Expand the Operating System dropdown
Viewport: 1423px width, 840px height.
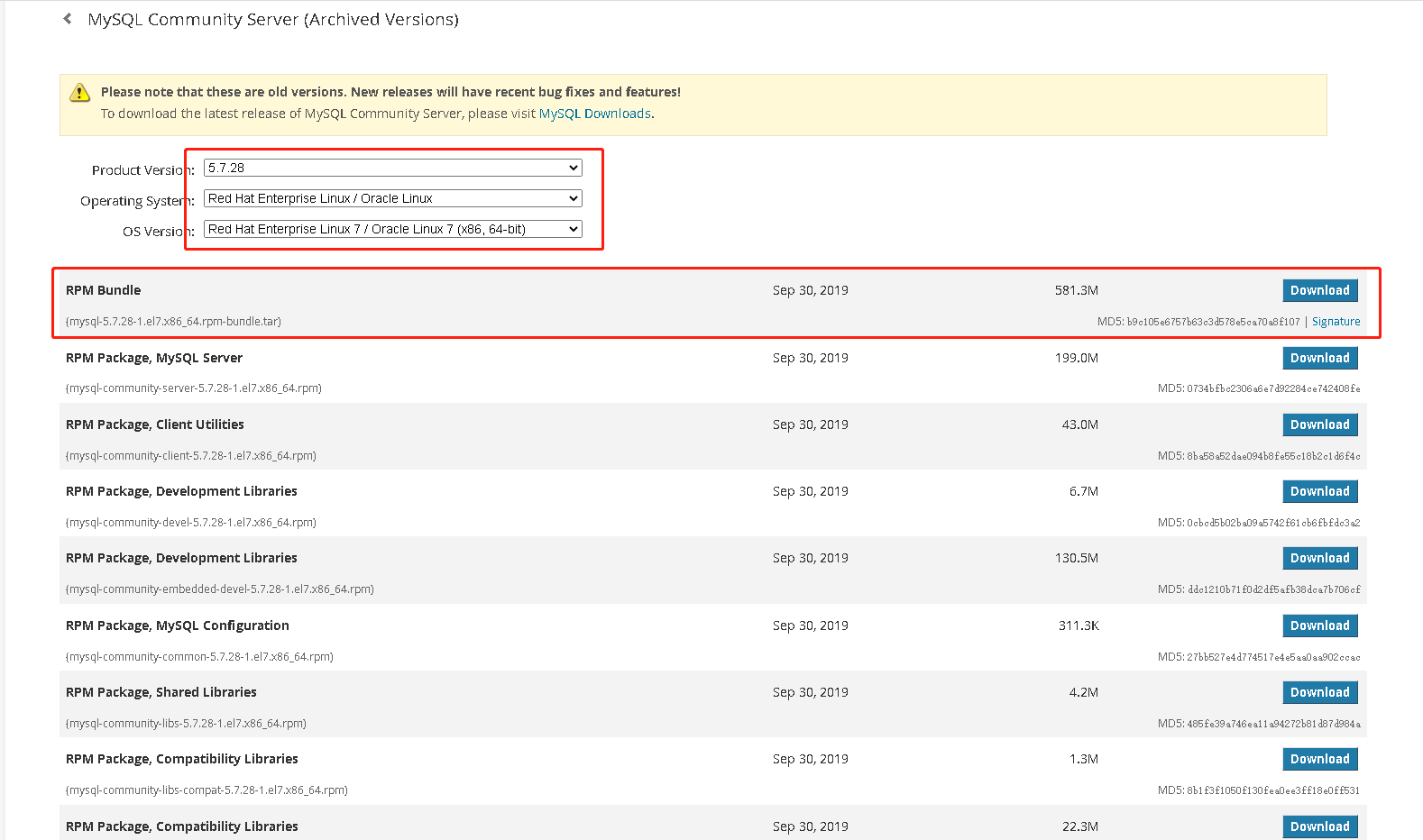392,198
